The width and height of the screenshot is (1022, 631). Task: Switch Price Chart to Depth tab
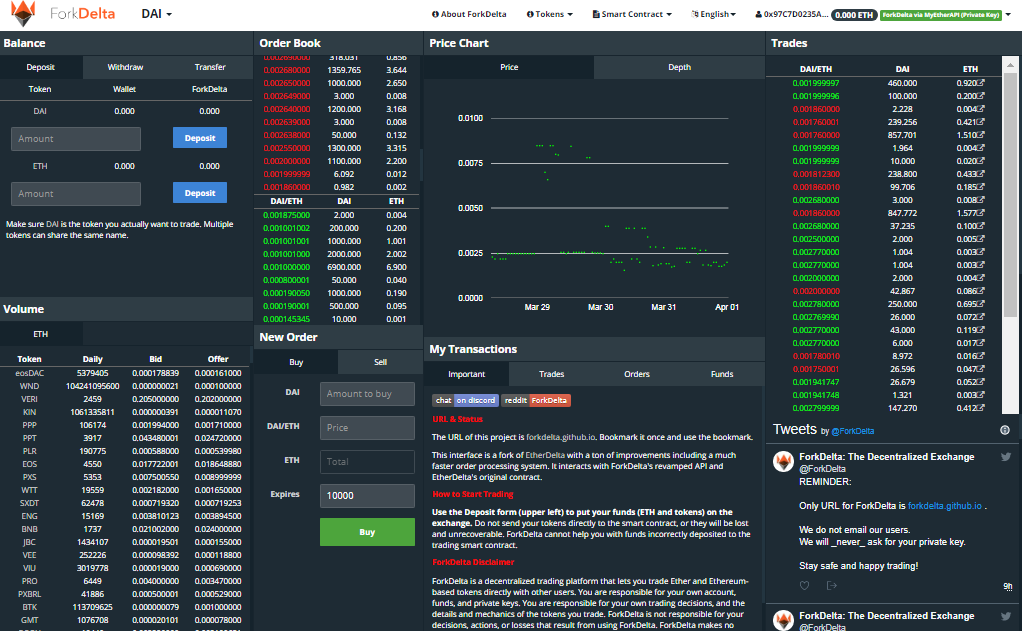679,67
